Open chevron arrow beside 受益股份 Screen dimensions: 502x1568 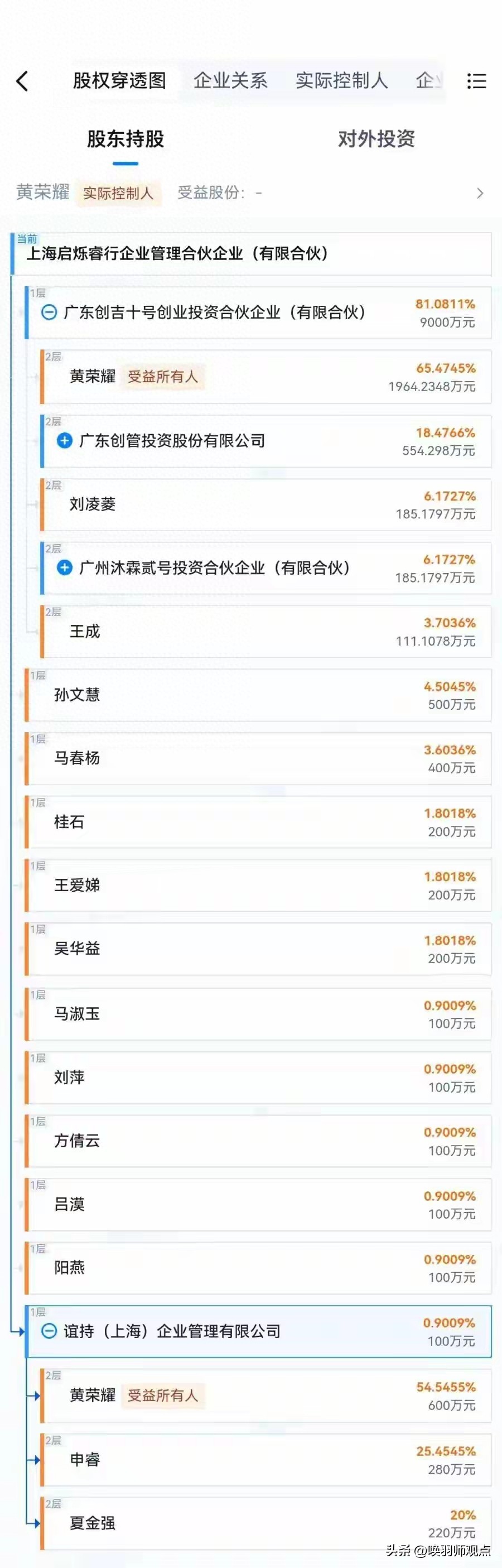point(480,194)
